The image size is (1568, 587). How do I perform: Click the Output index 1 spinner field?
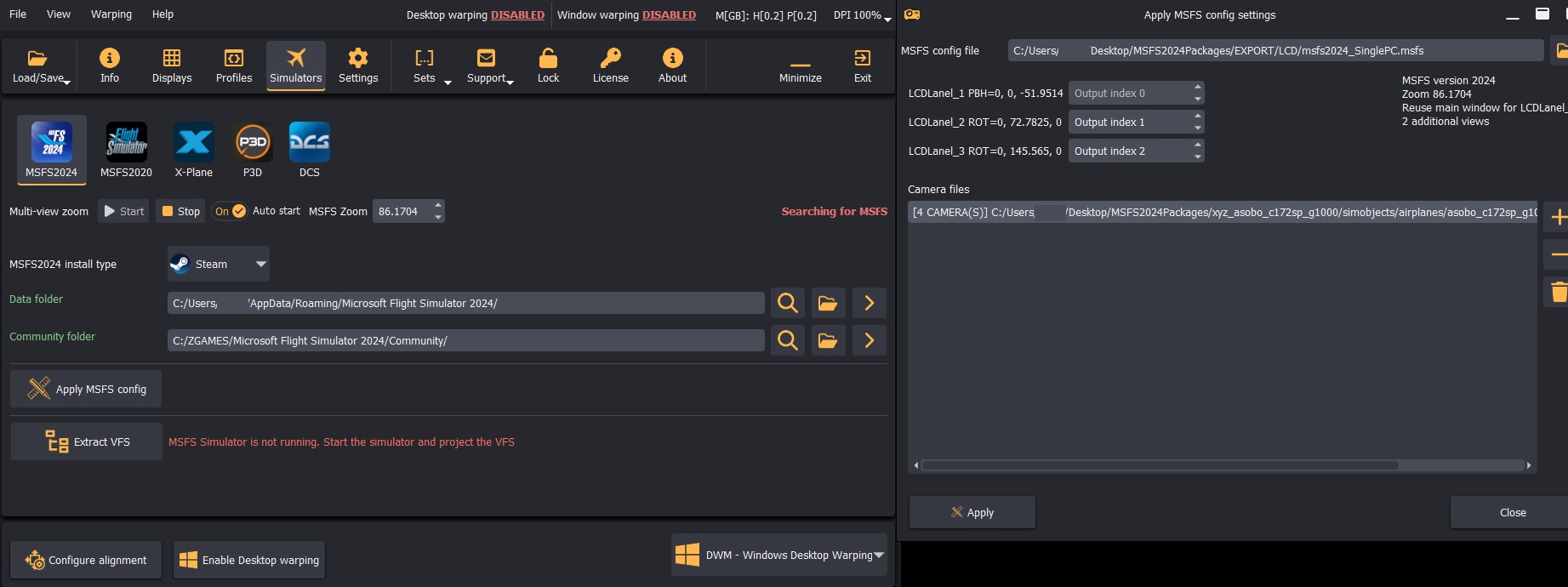pyautogui.click(x=1136, y=122)
